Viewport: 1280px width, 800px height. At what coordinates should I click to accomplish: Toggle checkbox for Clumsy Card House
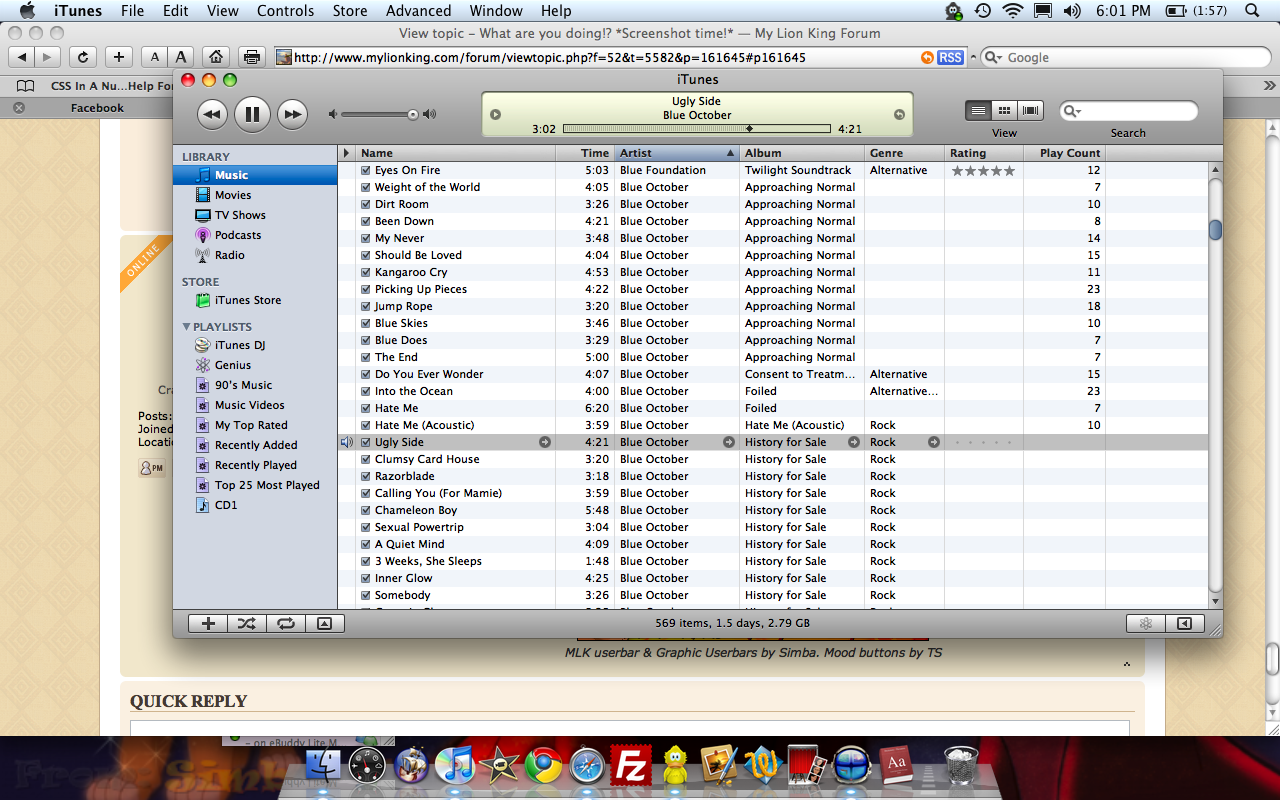click(x=366, y=460)
